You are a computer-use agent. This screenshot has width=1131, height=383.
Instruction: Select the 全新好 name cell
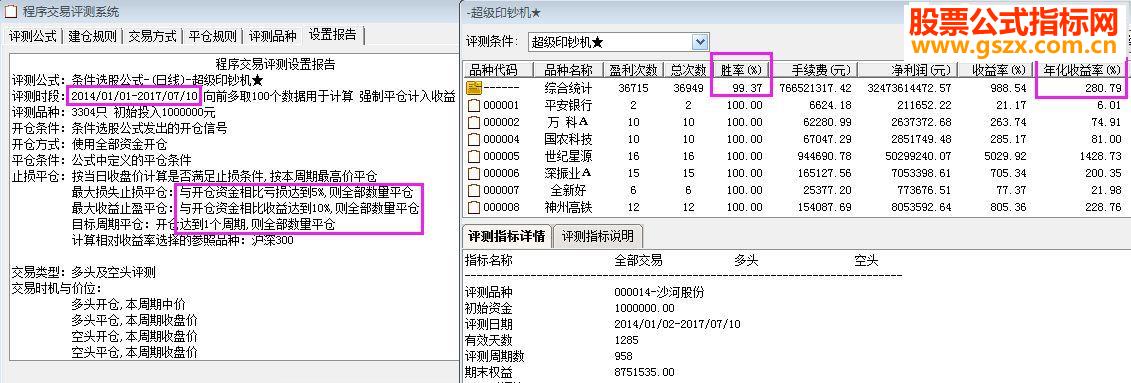click(x=567, y=190)
